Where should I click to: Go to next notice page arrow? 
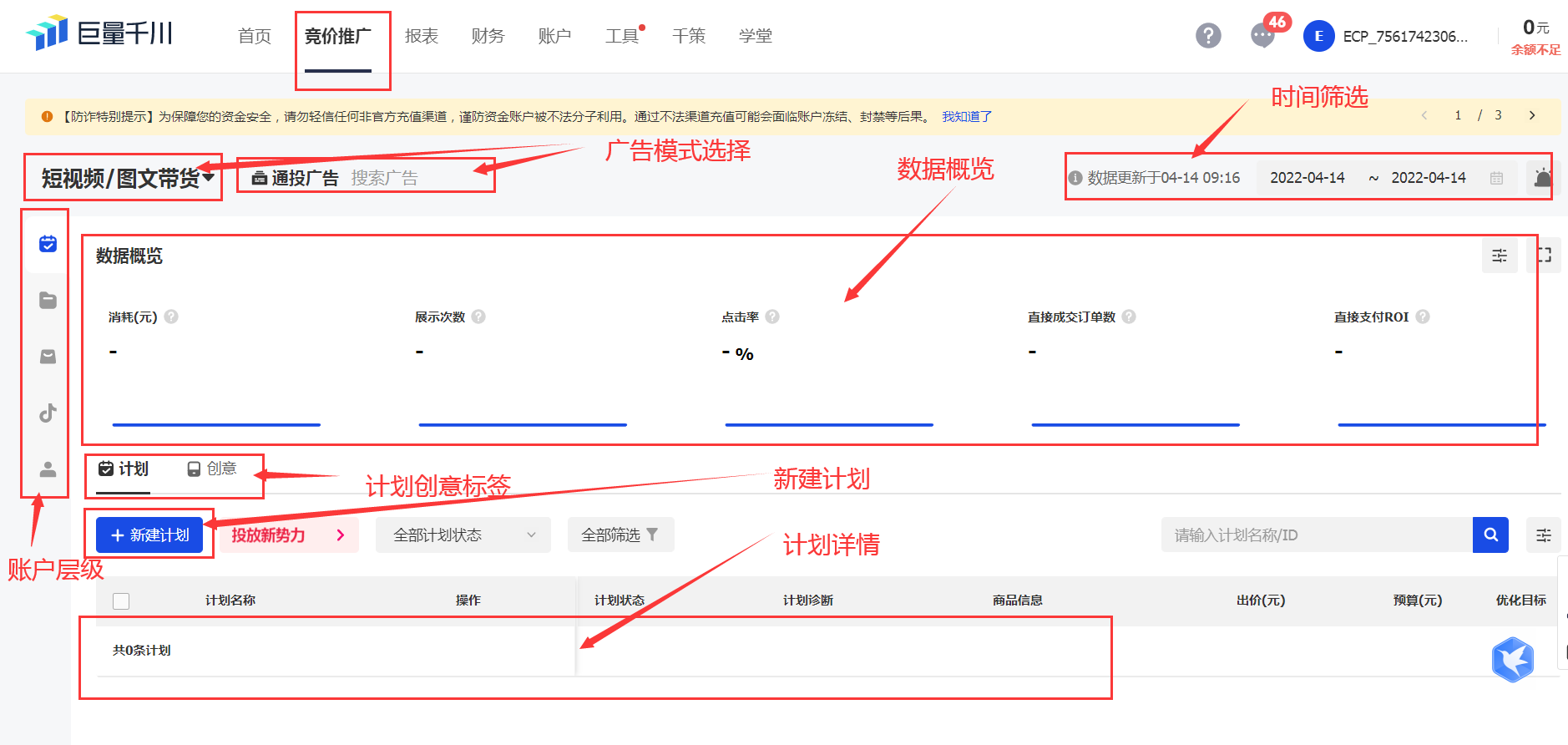(1532, 115)
